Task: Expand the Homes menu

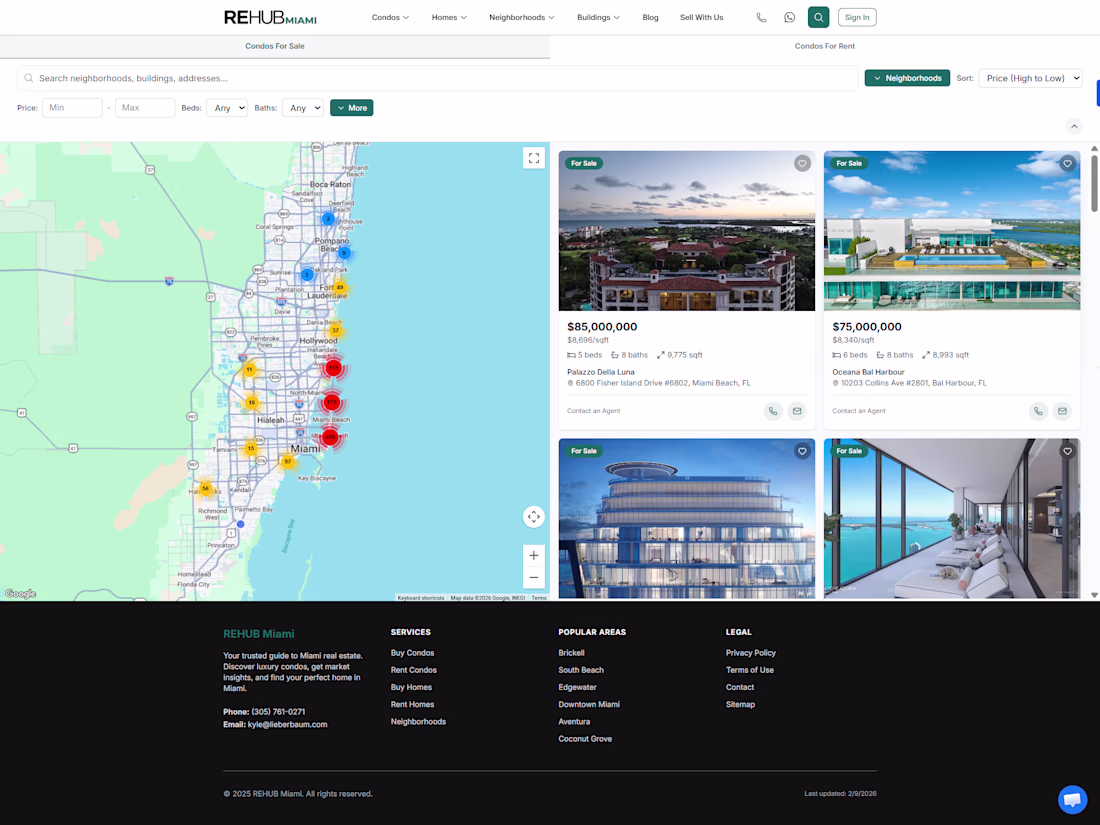Action: [449, 18]
